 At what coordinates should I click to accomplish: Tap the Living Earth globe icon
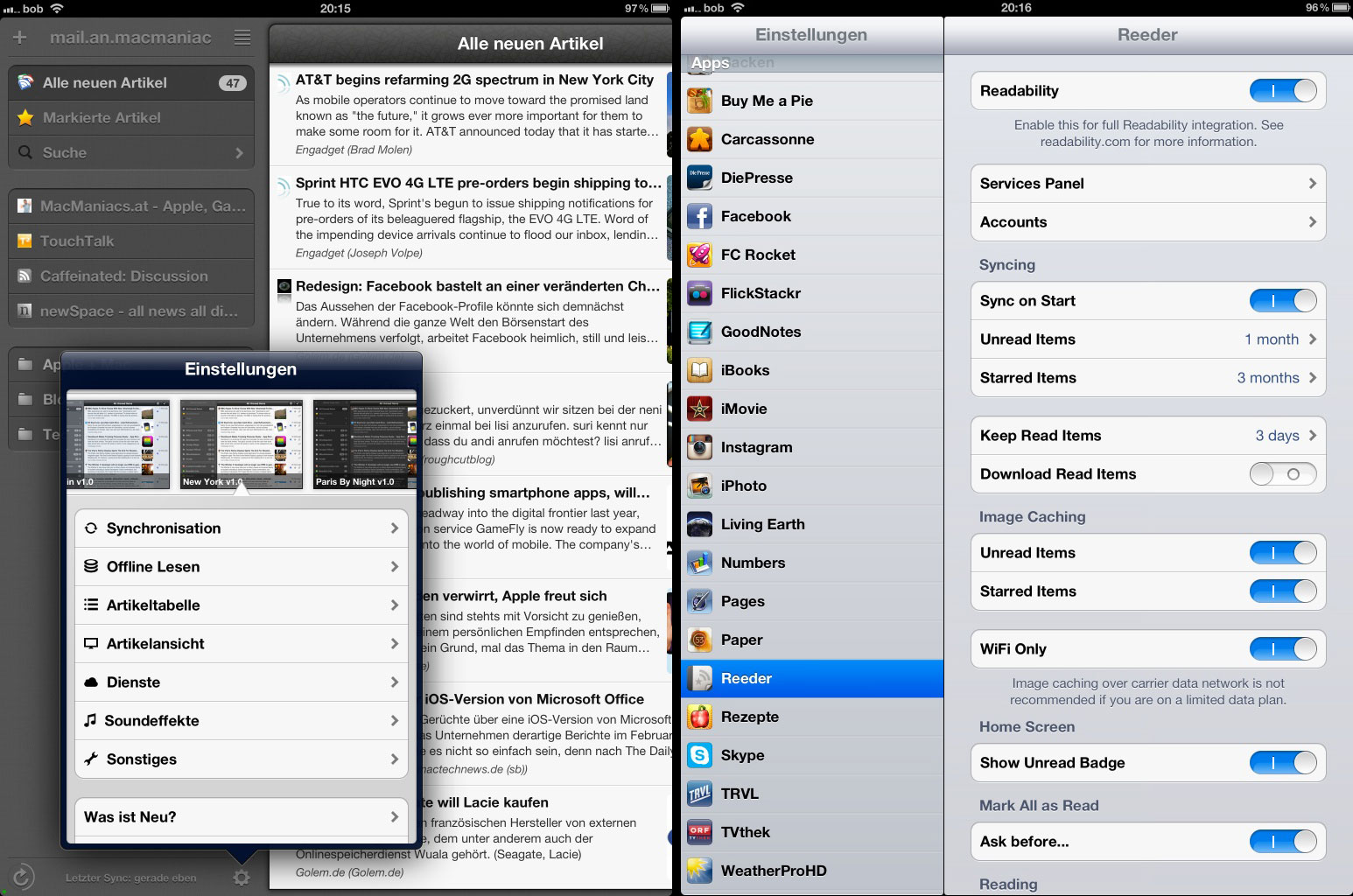coord(699,524)
